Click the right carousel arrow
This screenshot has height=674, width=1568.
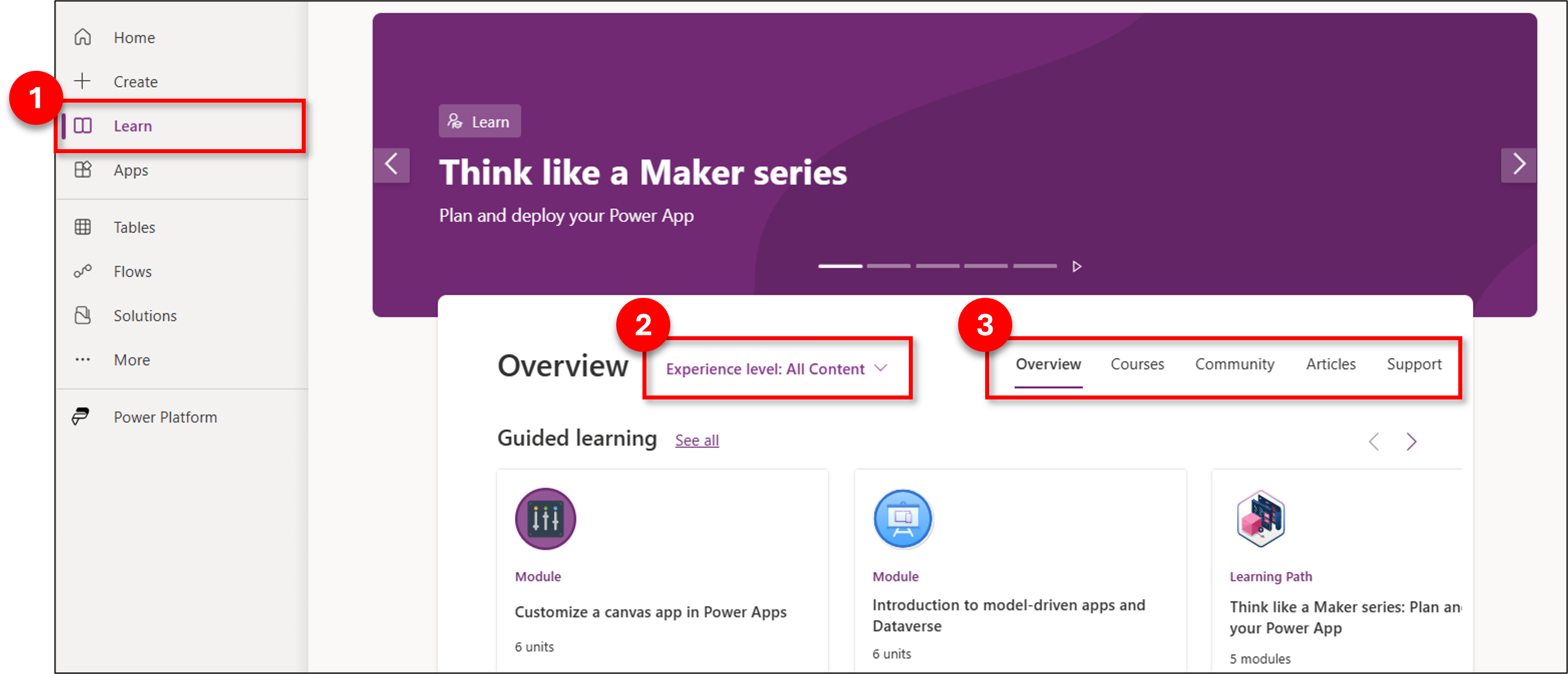tap(1520, 165)
